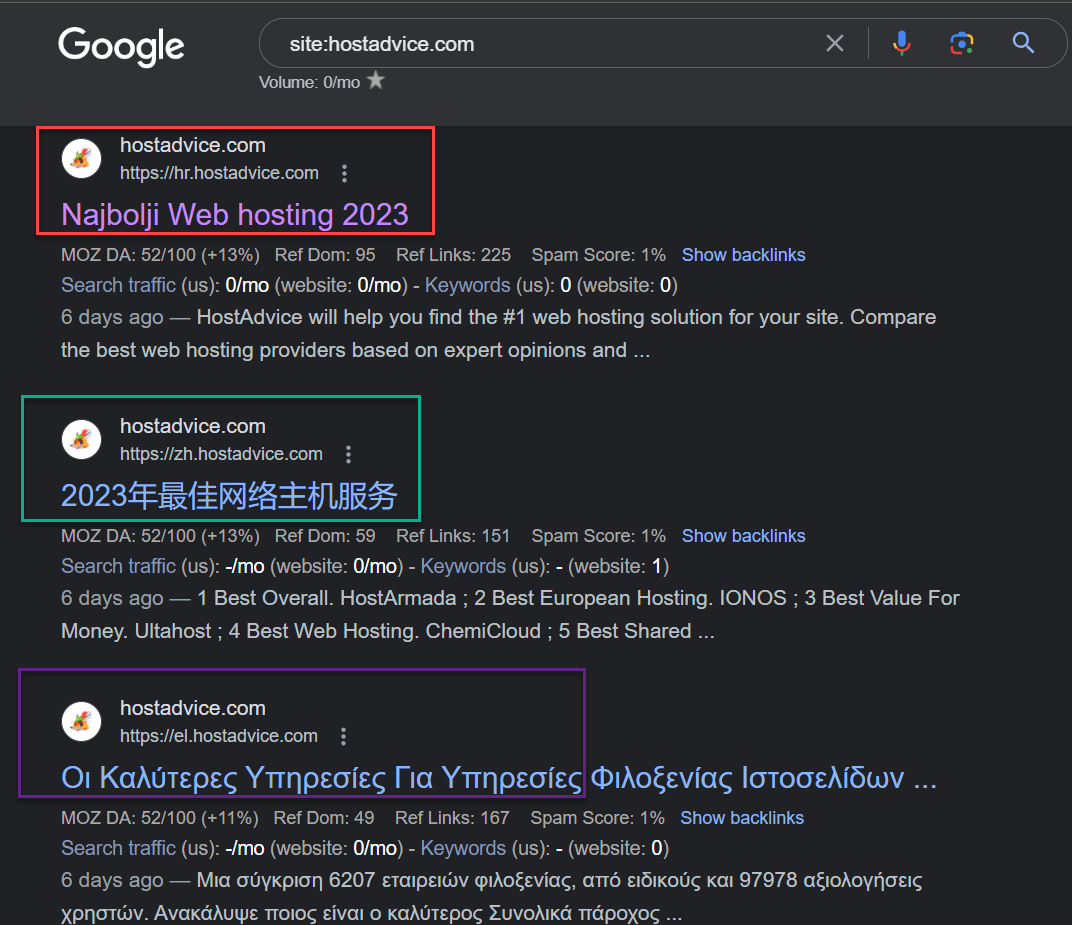Image resolution: width=1072 pixels, height=925 pixels.
Task: Click the favicon of the el.hostadvice.com result
Action: click(x=81, y=721)
